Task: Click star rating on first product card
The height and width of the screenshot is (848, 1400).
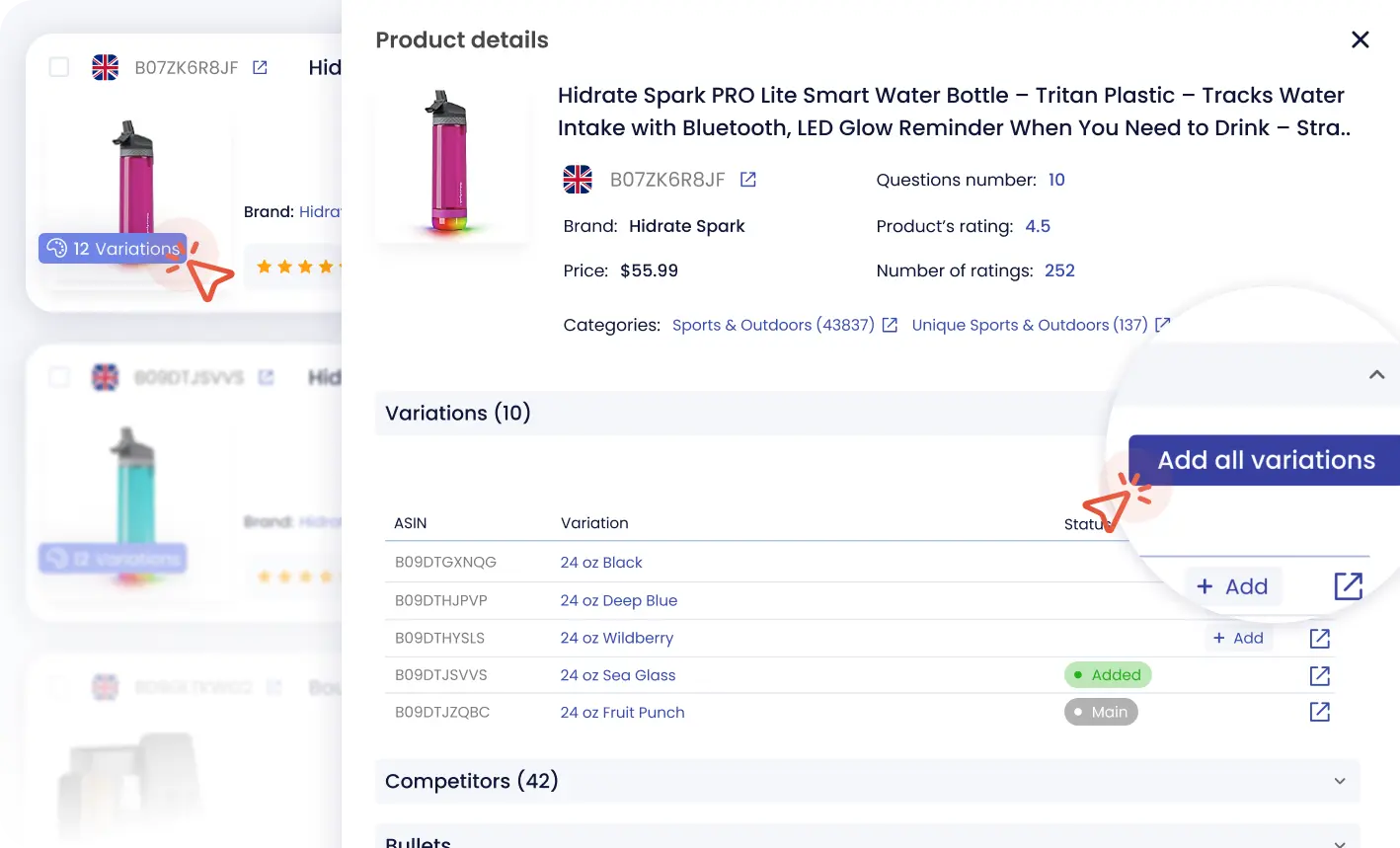Action: [299, 267]
